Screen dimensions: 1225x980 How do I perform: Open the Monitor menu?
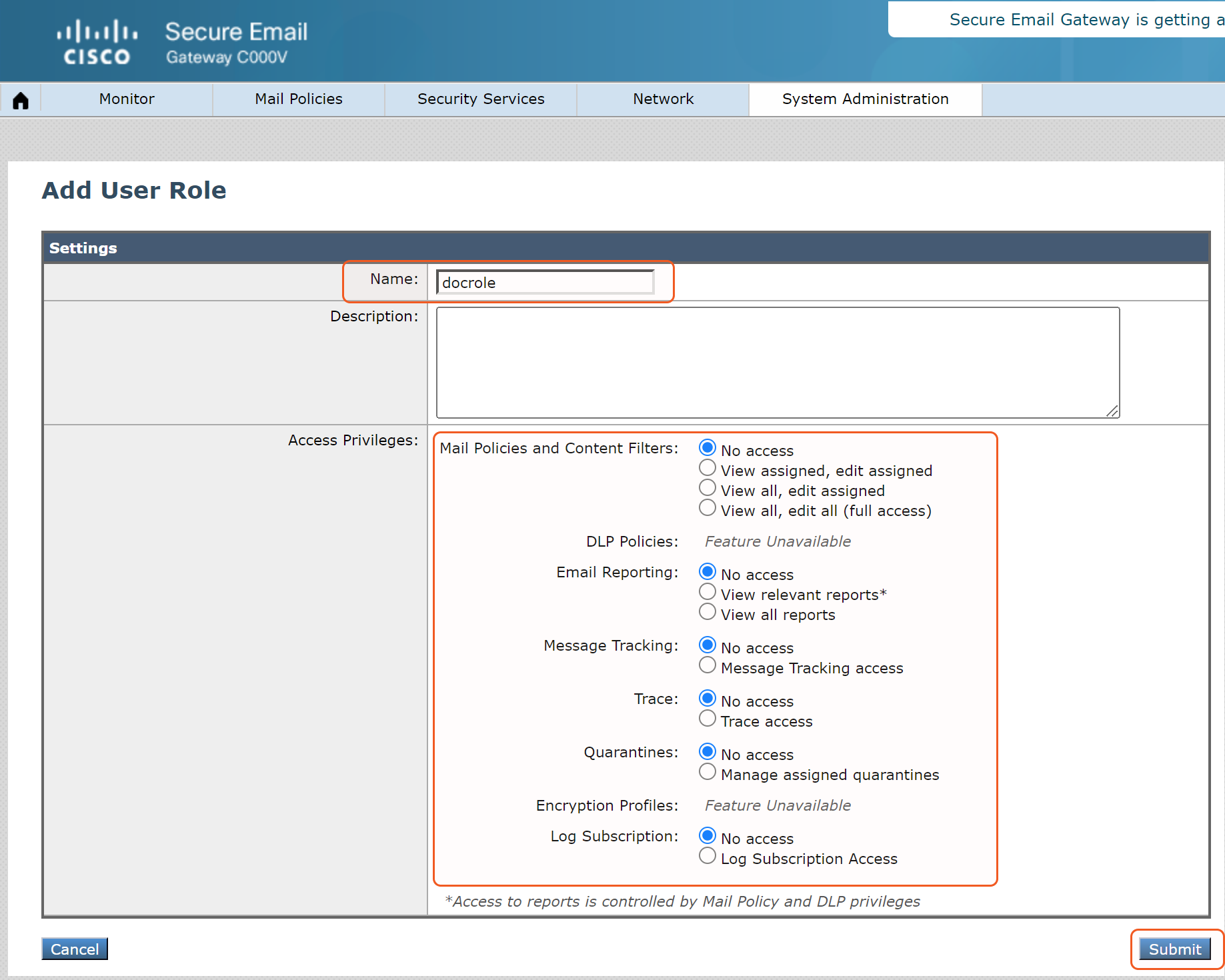point(127,99)
